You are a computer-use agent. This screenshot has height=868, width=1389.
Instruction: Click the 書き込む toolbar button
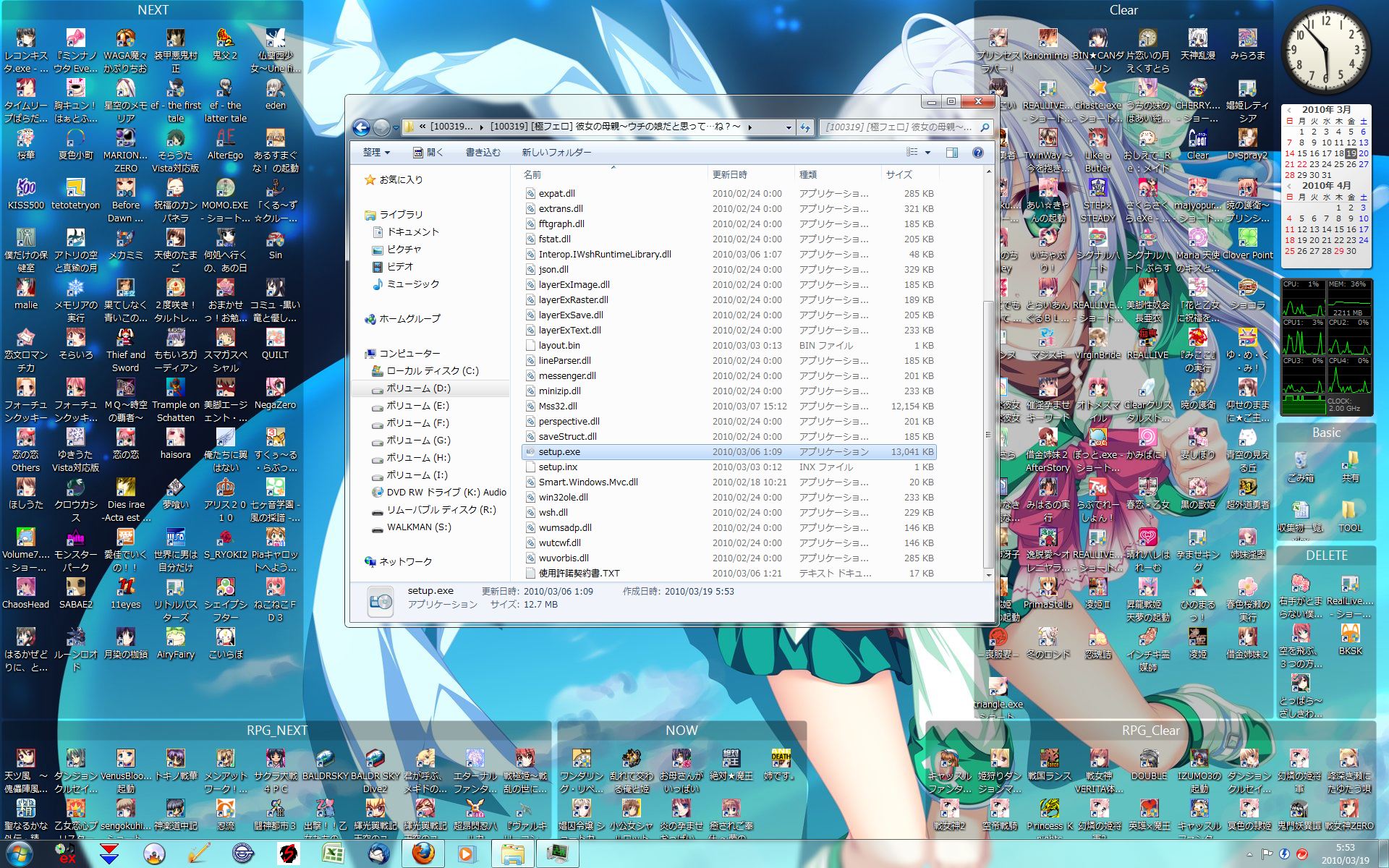coord(483,153)
